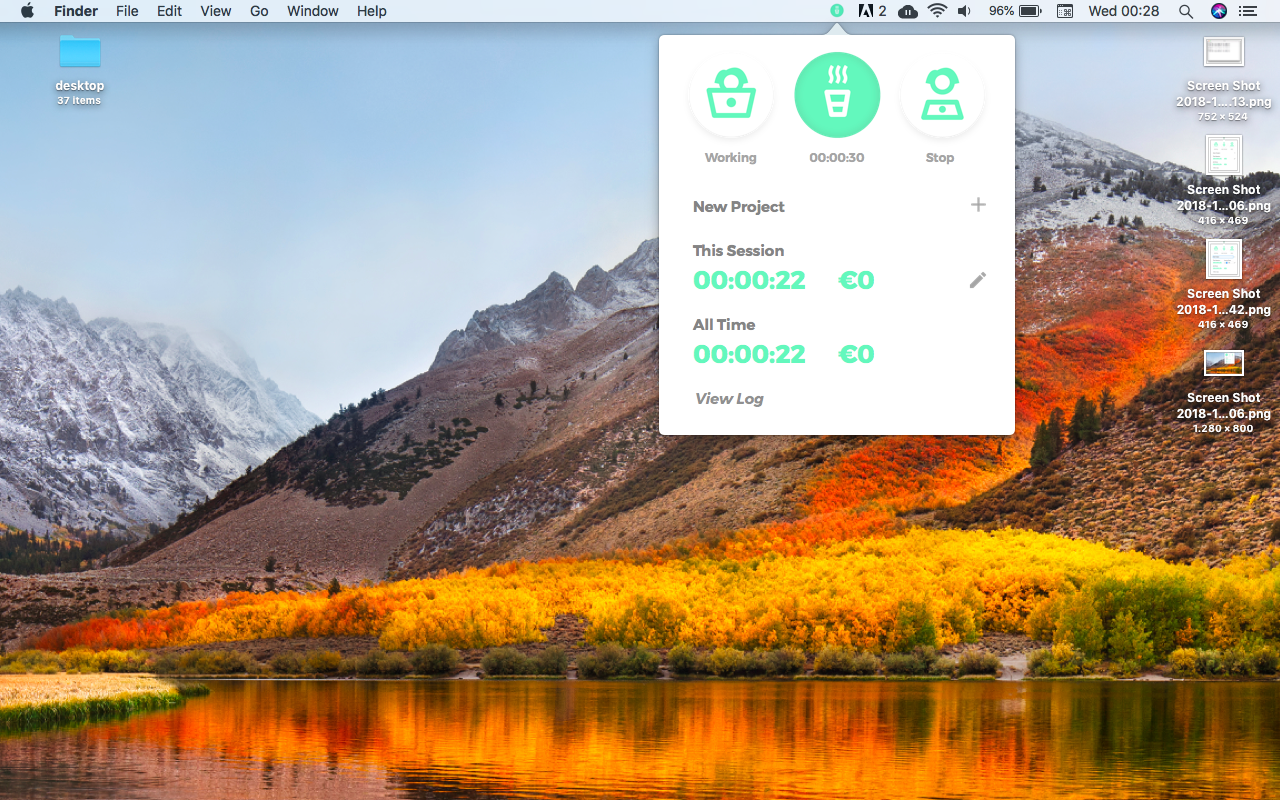
Task: Click the Working basket icon
Action: point(731,95)
